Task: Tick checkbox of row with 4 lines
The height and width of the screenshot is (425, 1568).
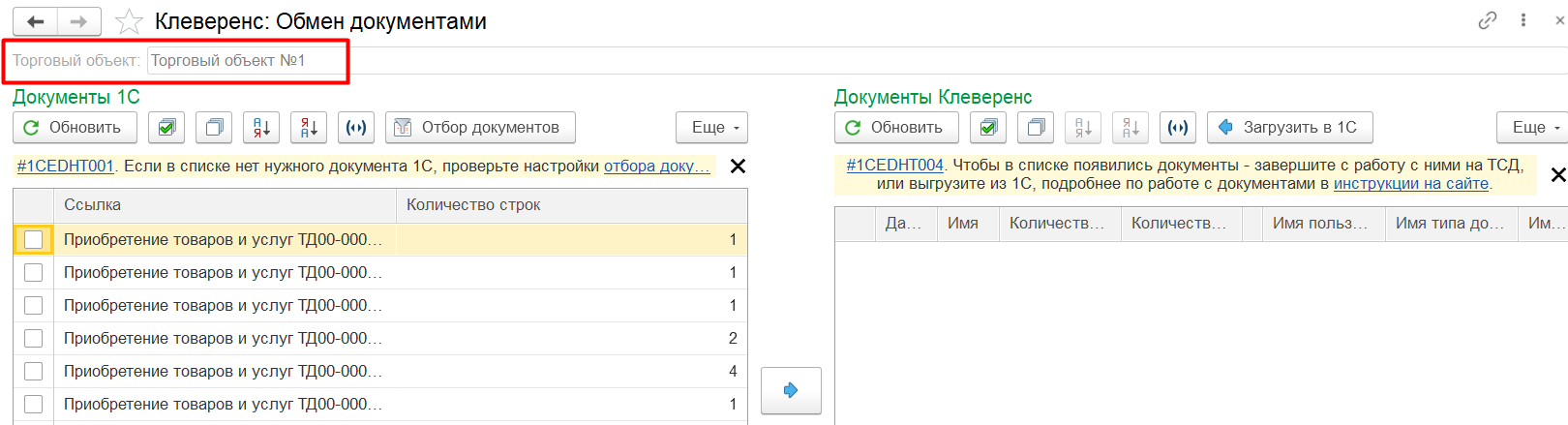Action: 34,371
